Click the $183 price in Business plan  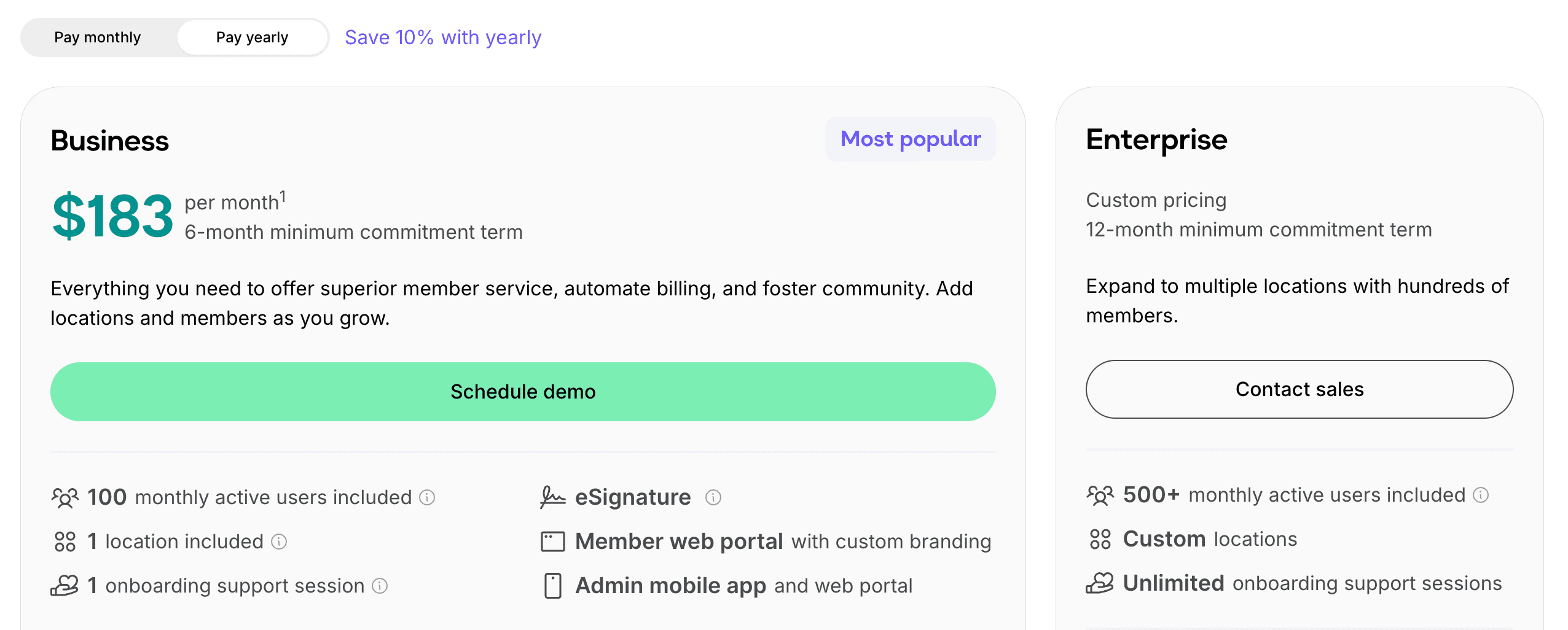tap(112, 216)
